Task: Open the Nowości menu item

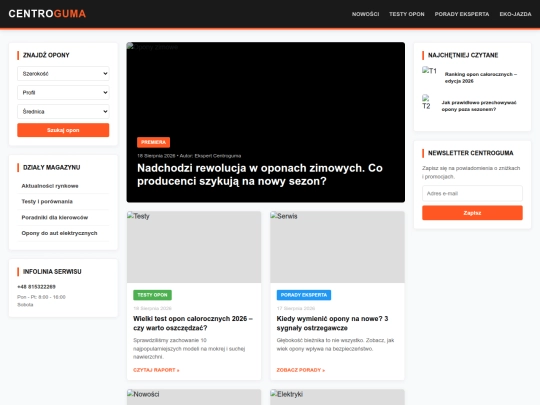Action: [365, 14]
